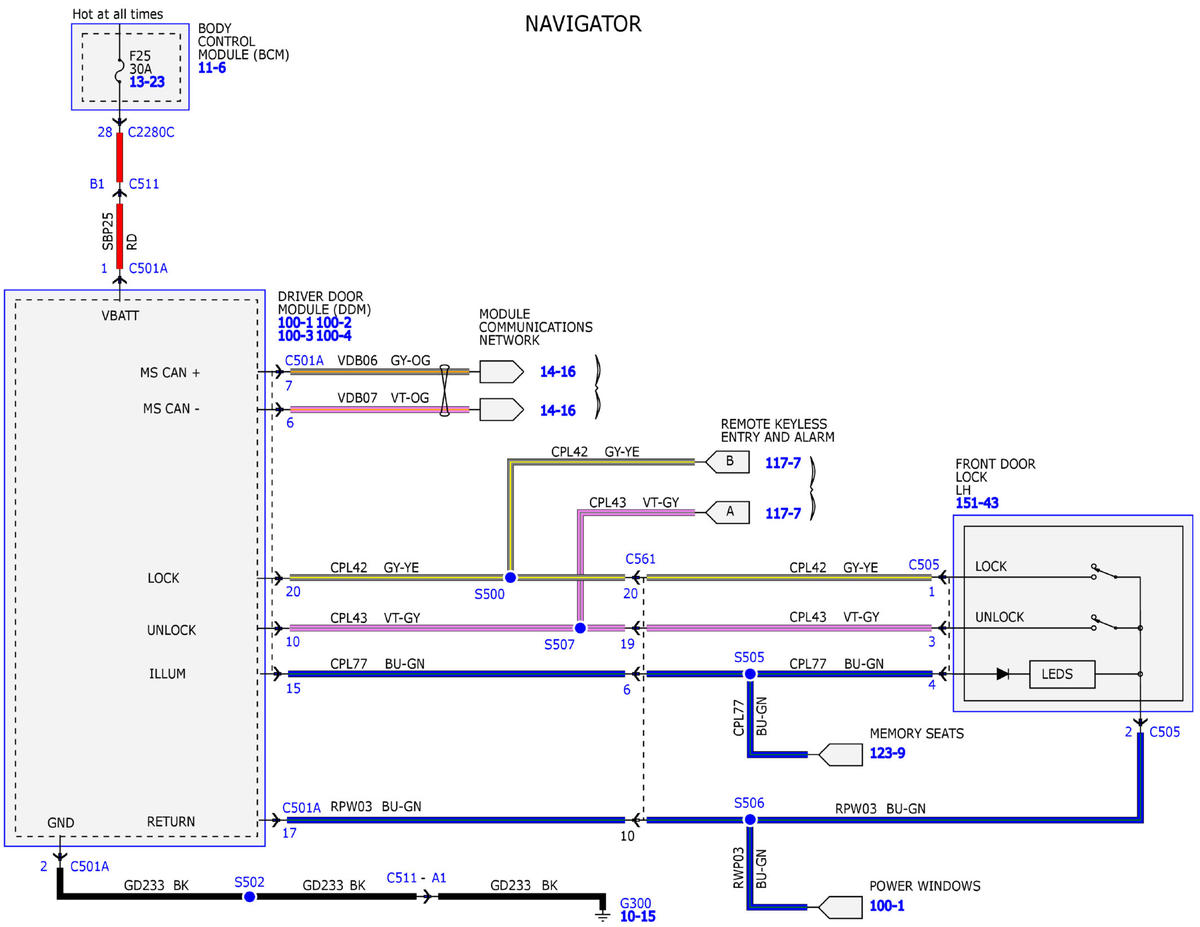The width and height of the screenshot is (1200, 927).
Task: Open the 100-1 link under Driver Door Module
Action: [295, 322]
